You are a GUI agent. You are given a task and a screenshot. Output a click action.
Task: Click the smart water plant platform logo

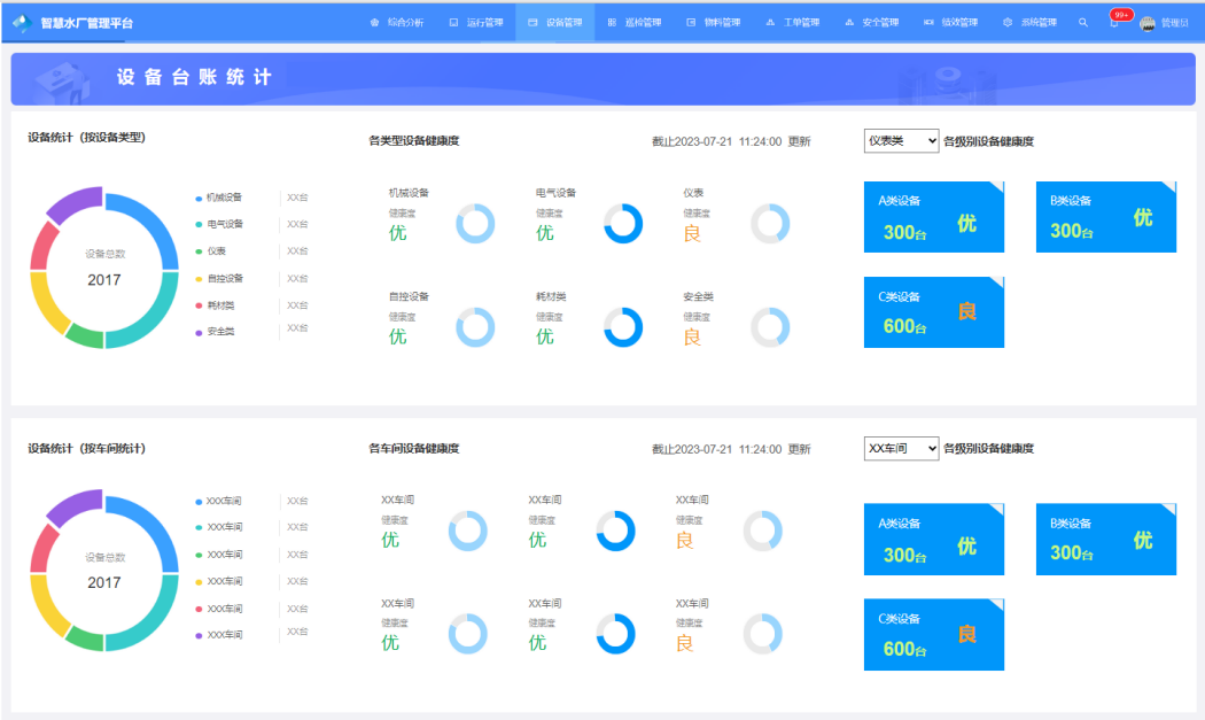pos(22,22)
